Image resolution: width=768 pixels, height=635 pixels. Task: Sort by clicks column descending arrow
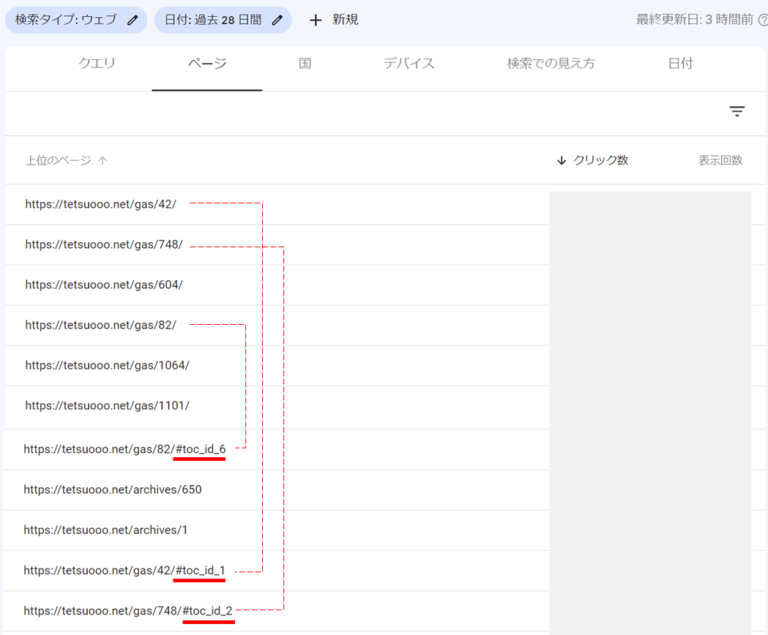click(562, 160)
